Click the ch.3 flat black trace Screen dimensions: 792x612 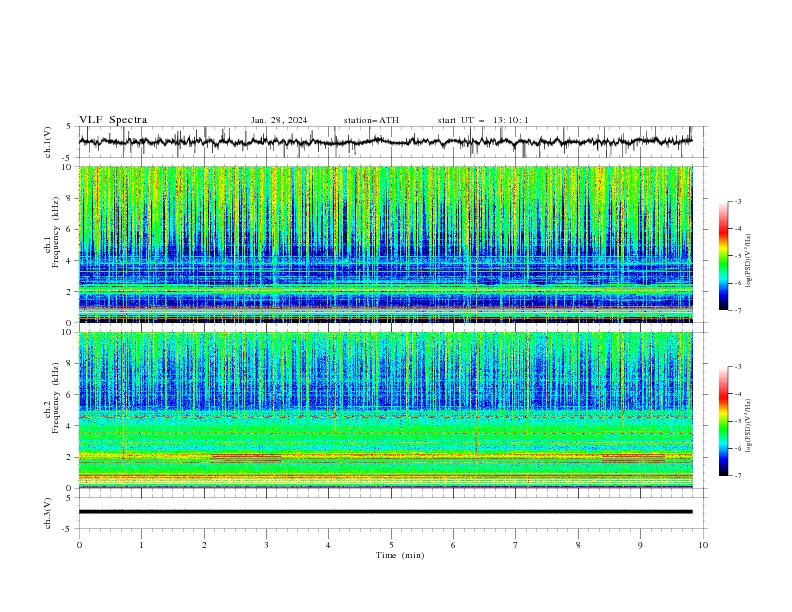(x=385, y=512)
